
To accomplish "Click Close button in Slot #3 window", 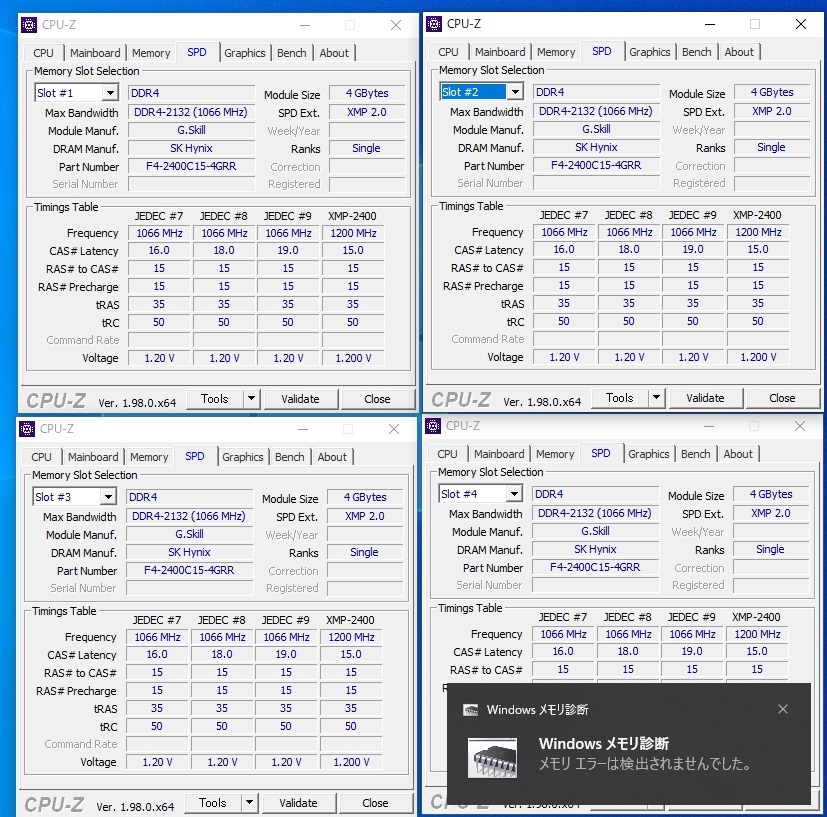I will click(375, 803).
